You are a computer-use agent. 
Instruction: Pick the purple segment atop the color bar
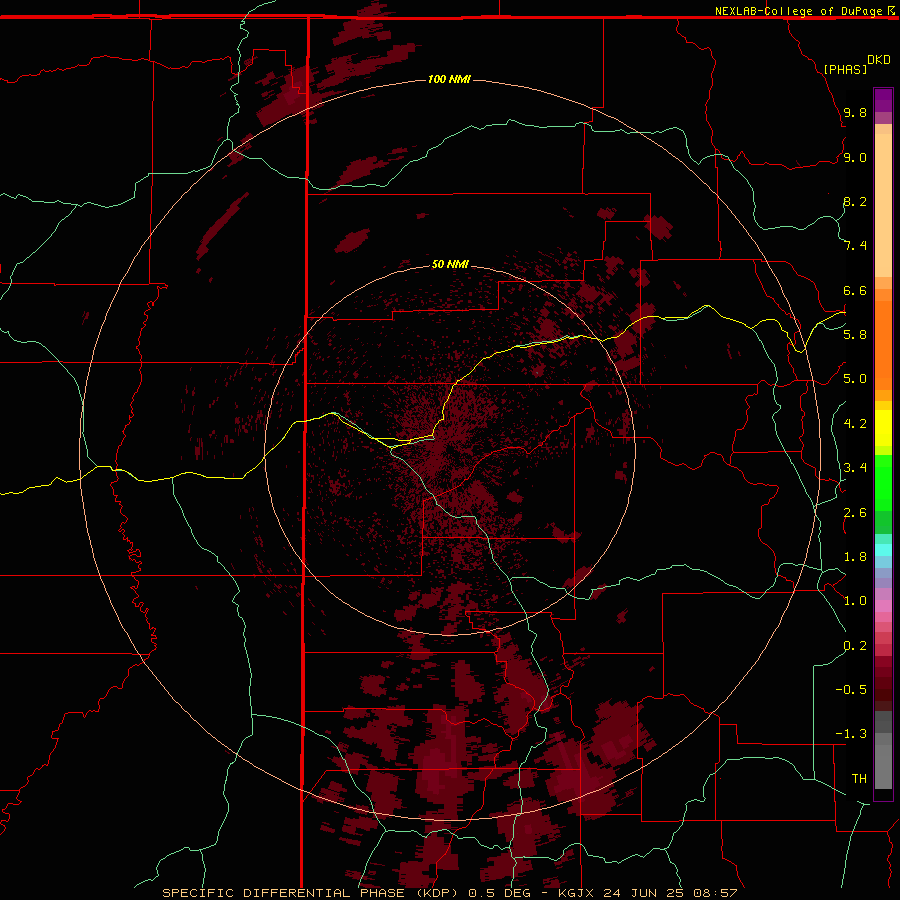(x=883, y=100)
